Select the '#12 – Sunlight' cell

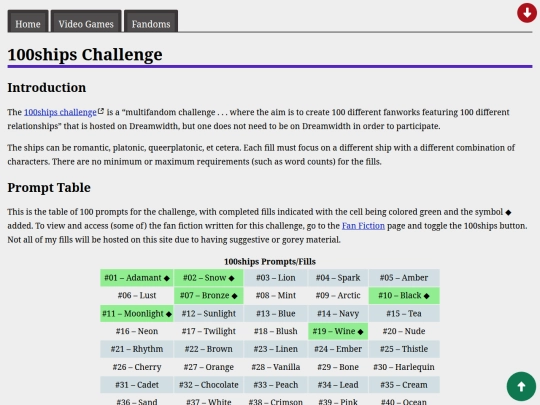pyautogui.click(x=208, y=313)
